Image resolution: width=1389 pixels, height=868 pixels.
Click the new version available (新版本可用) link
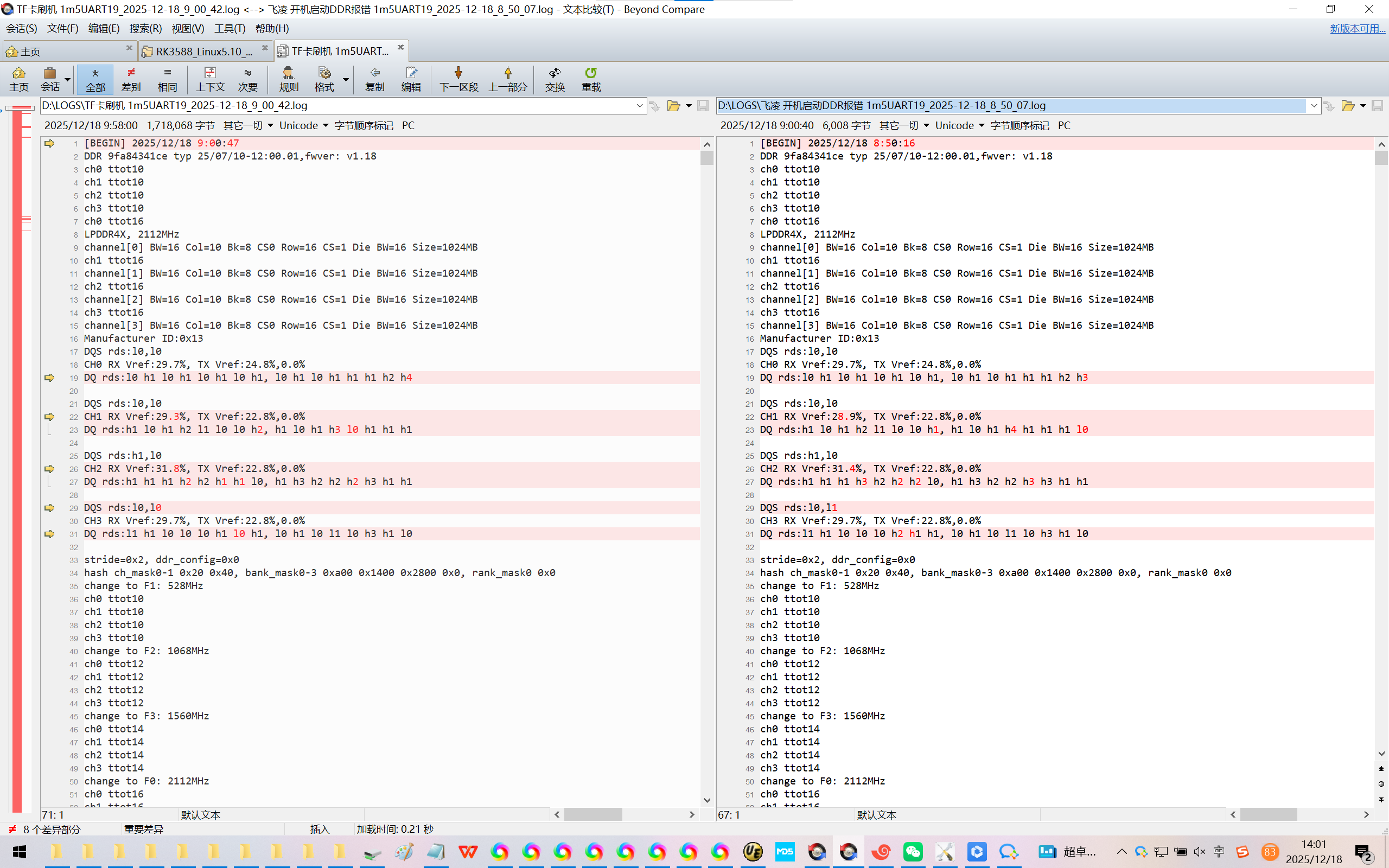(x=1357, y=29)
